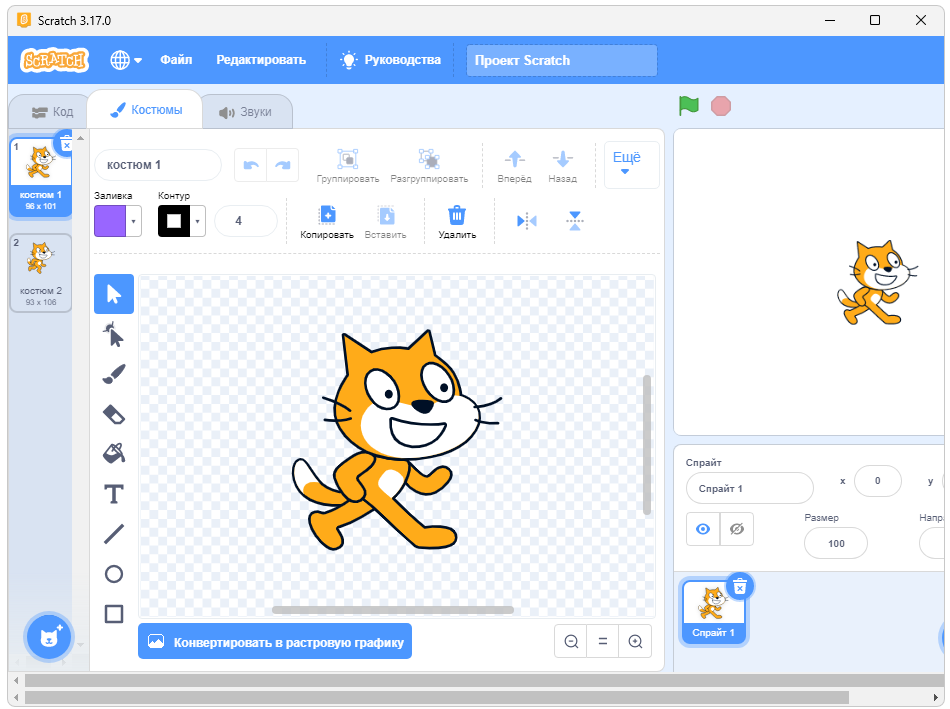The image size is (950, 709).
Task: Select the Спрайт 1 sprite thumbnail
Action: (714, 612)
